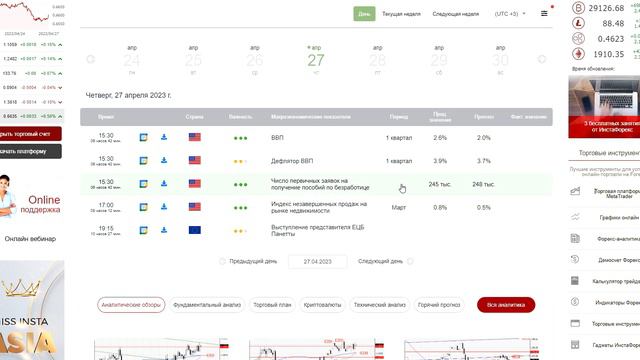Select Криптовалюты tab
The image size is (640, 360).
click(322, 305)
